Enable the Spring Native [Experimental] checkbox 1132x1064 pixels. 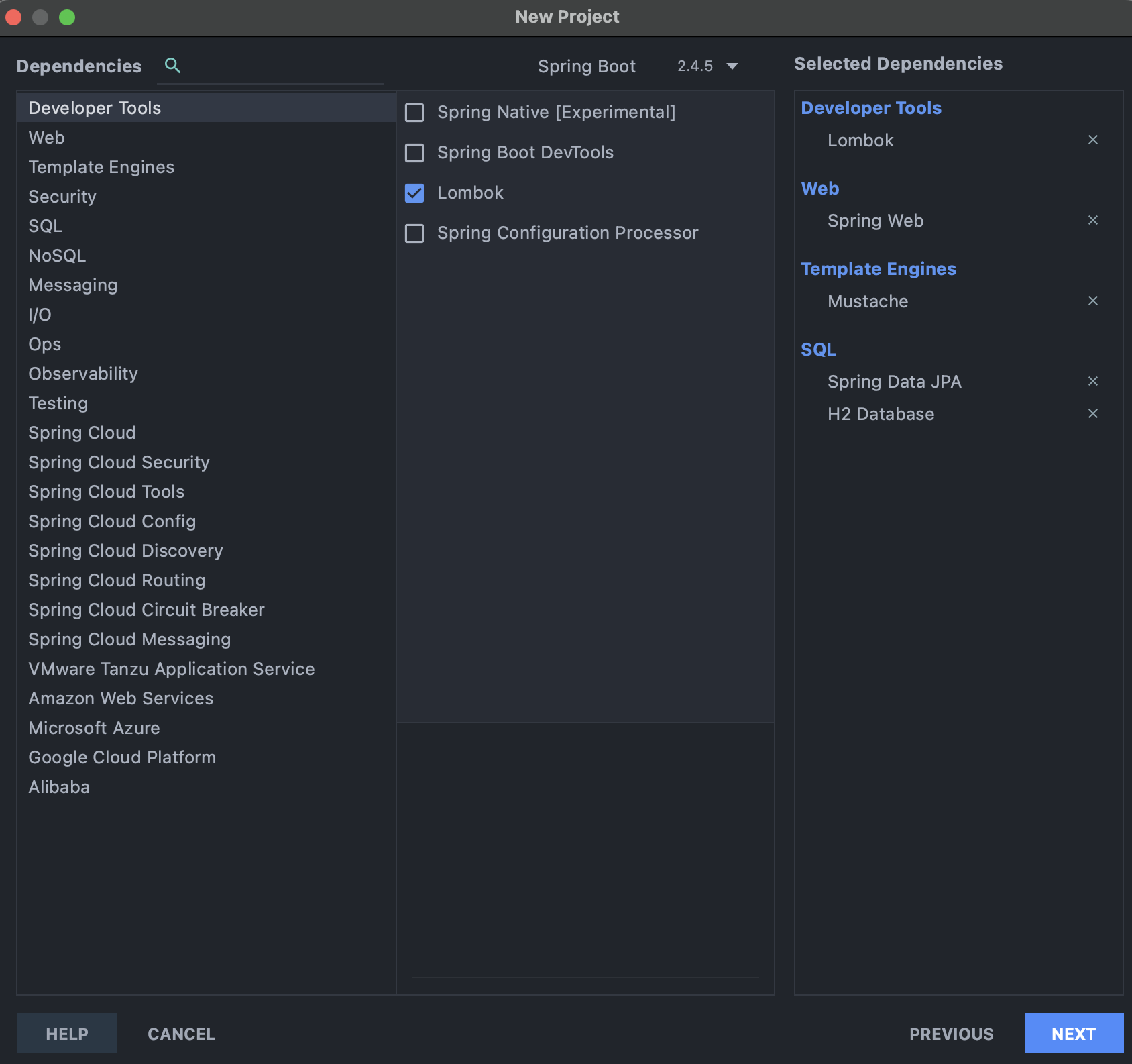pos(414,113)
